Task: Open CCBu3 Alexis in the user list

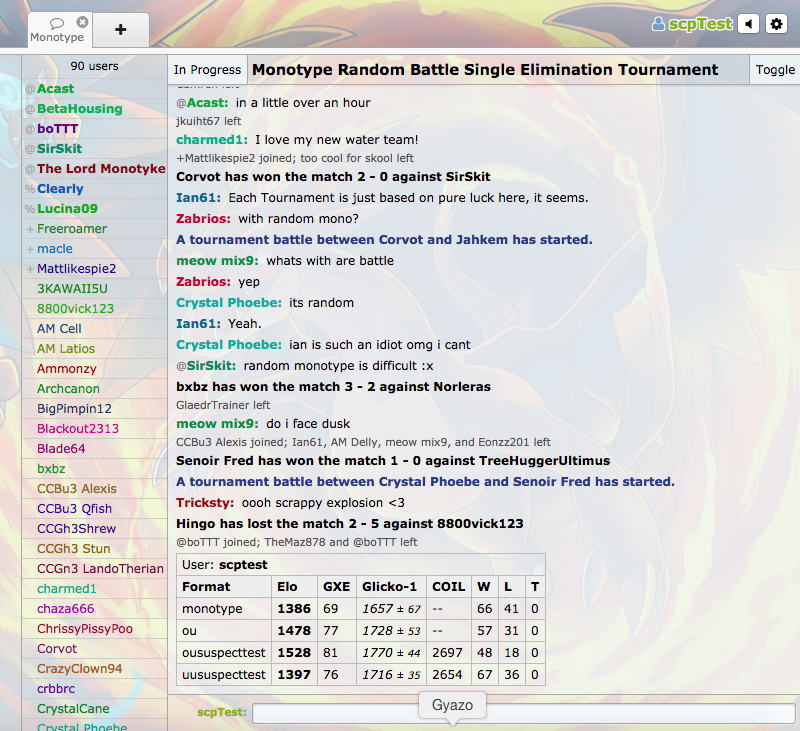Action: 95,489
